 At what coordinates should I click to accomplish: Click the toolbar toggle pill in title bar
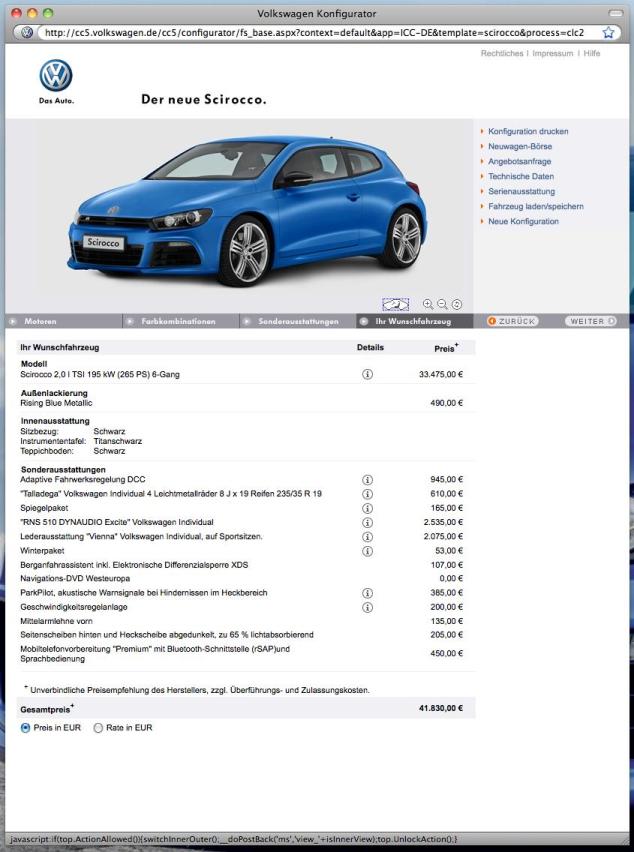pyautogui.click(x=616, y=12)
